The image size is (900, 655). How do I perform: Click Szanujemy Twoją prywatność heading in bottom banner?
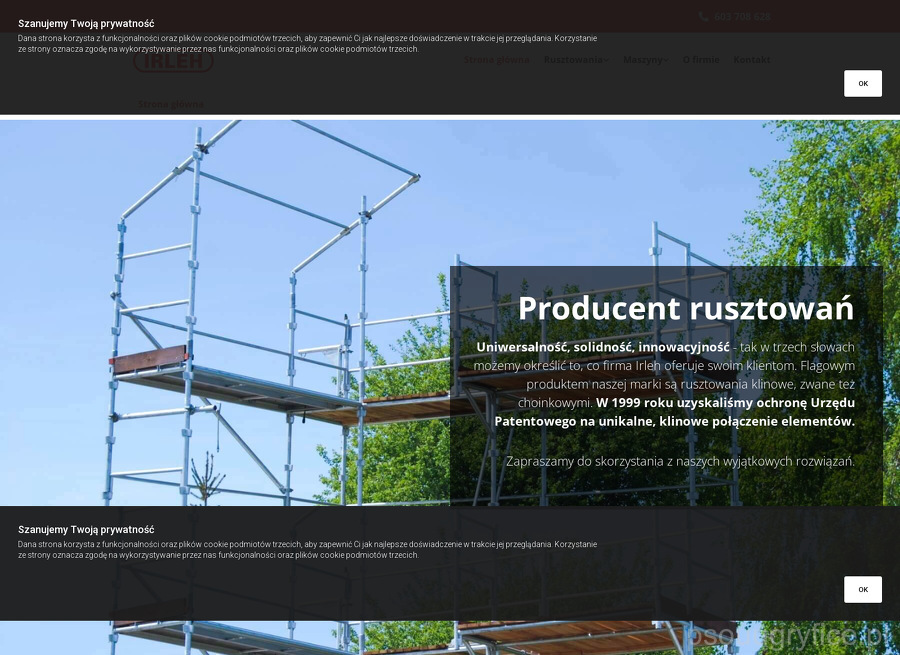pos(86,530)
